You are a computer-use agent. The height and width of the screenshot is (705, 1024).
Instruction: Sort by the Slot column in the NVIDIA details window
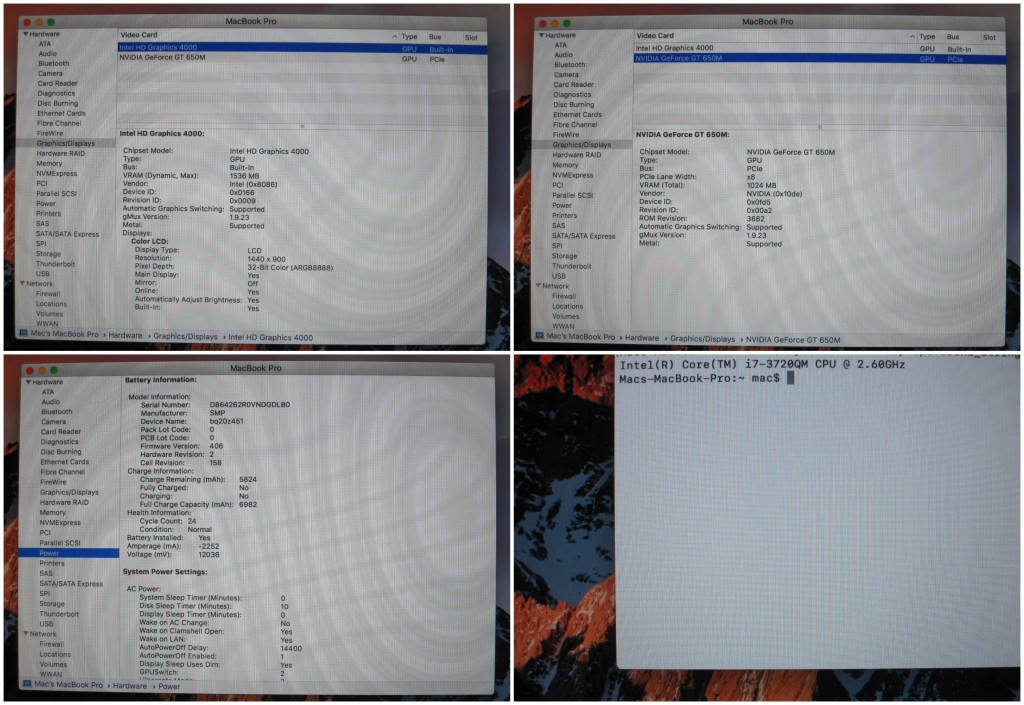(989, 37)
